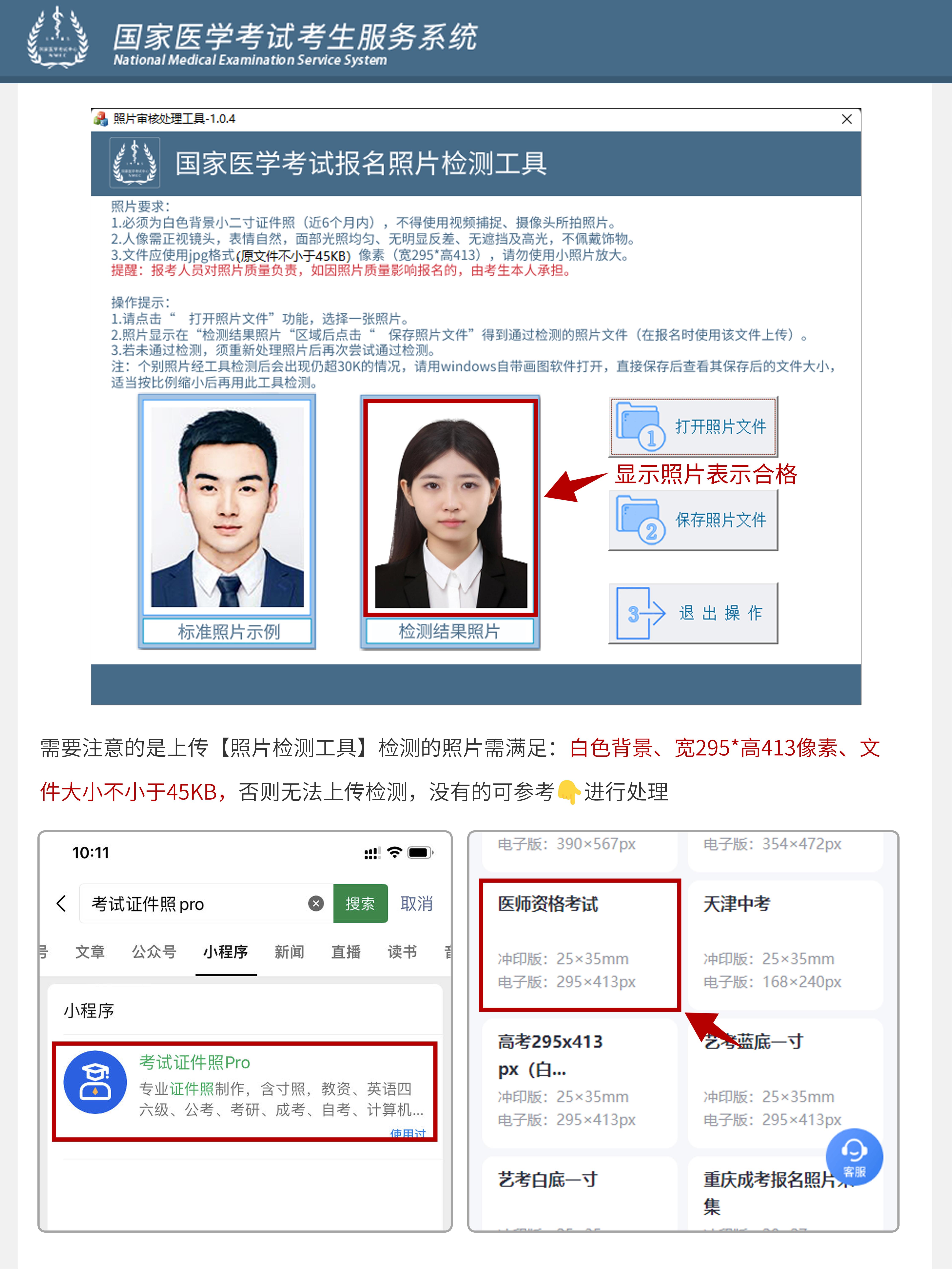Click the cellular signal icon in status bar
Image resolution: width=952 pixels, height=1269 pixels.
[x=373, y=853]
